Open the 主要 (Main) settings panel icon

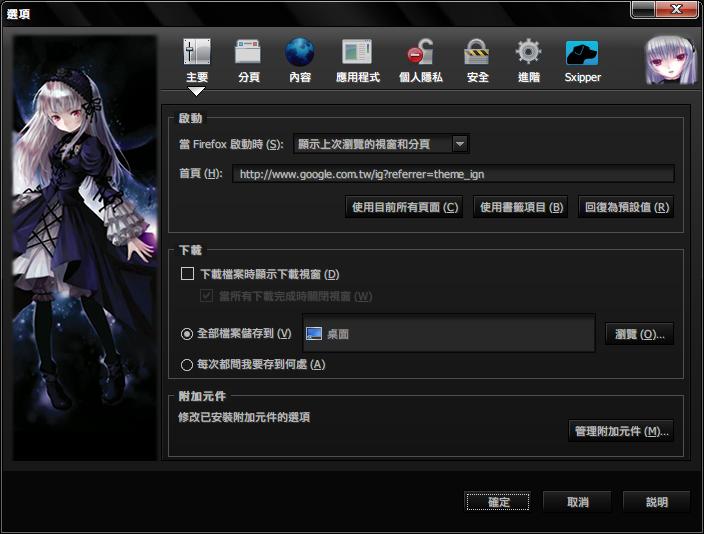click(196, 53)
